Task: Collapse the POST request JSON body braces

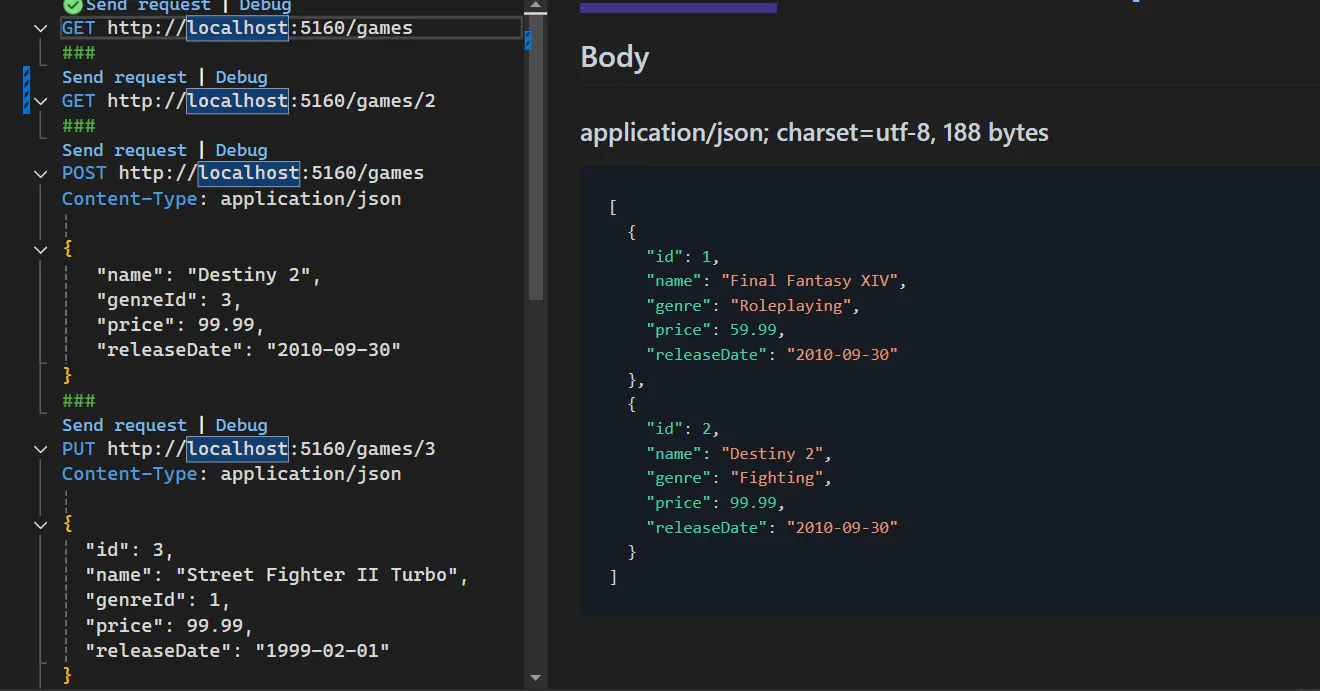Action: [40, 249]
